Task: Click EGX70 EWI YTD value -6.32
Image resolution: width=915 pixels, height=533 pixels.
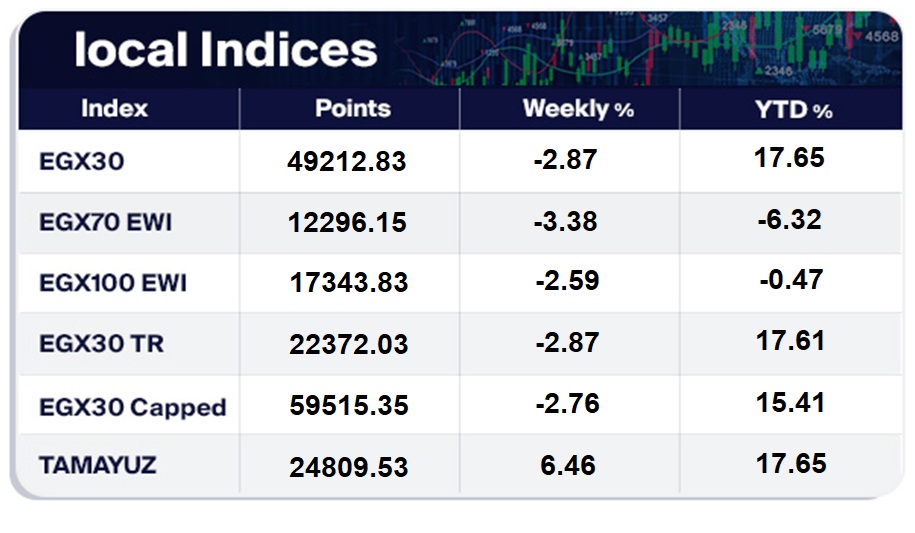Action: [x=789, y=218]
